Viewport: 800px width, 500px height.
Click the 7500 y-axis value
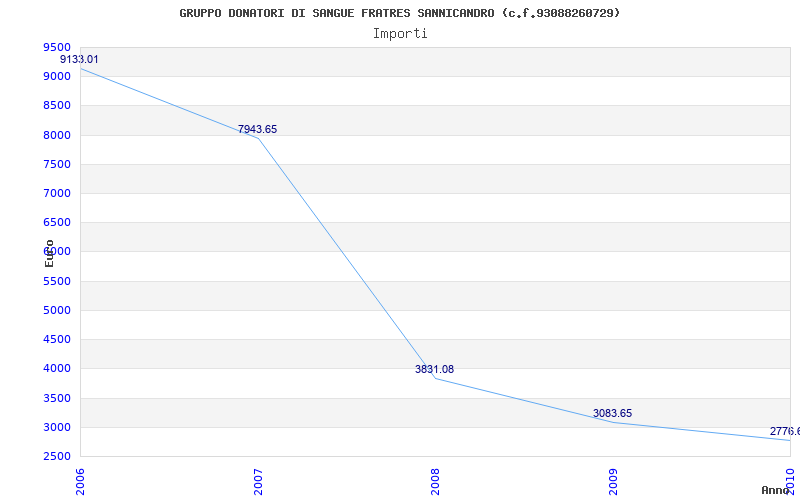tap(57, 164)
